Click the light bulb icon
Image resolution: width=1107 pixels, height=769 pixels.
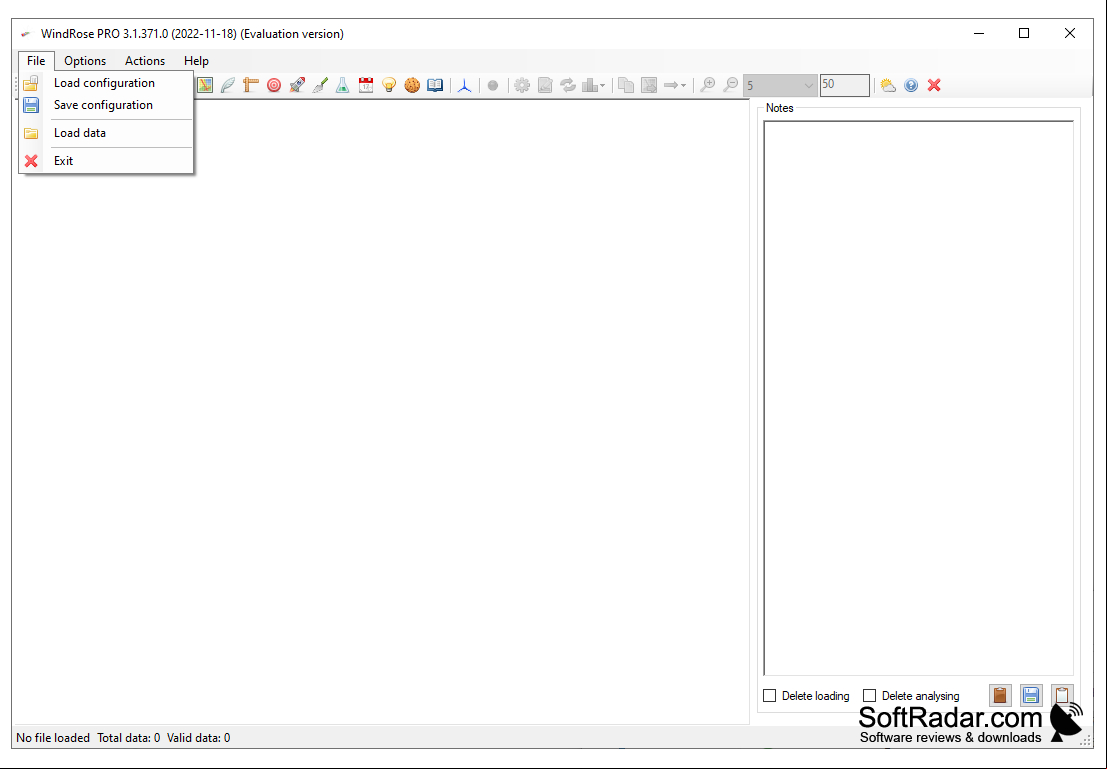pos(389,85)
